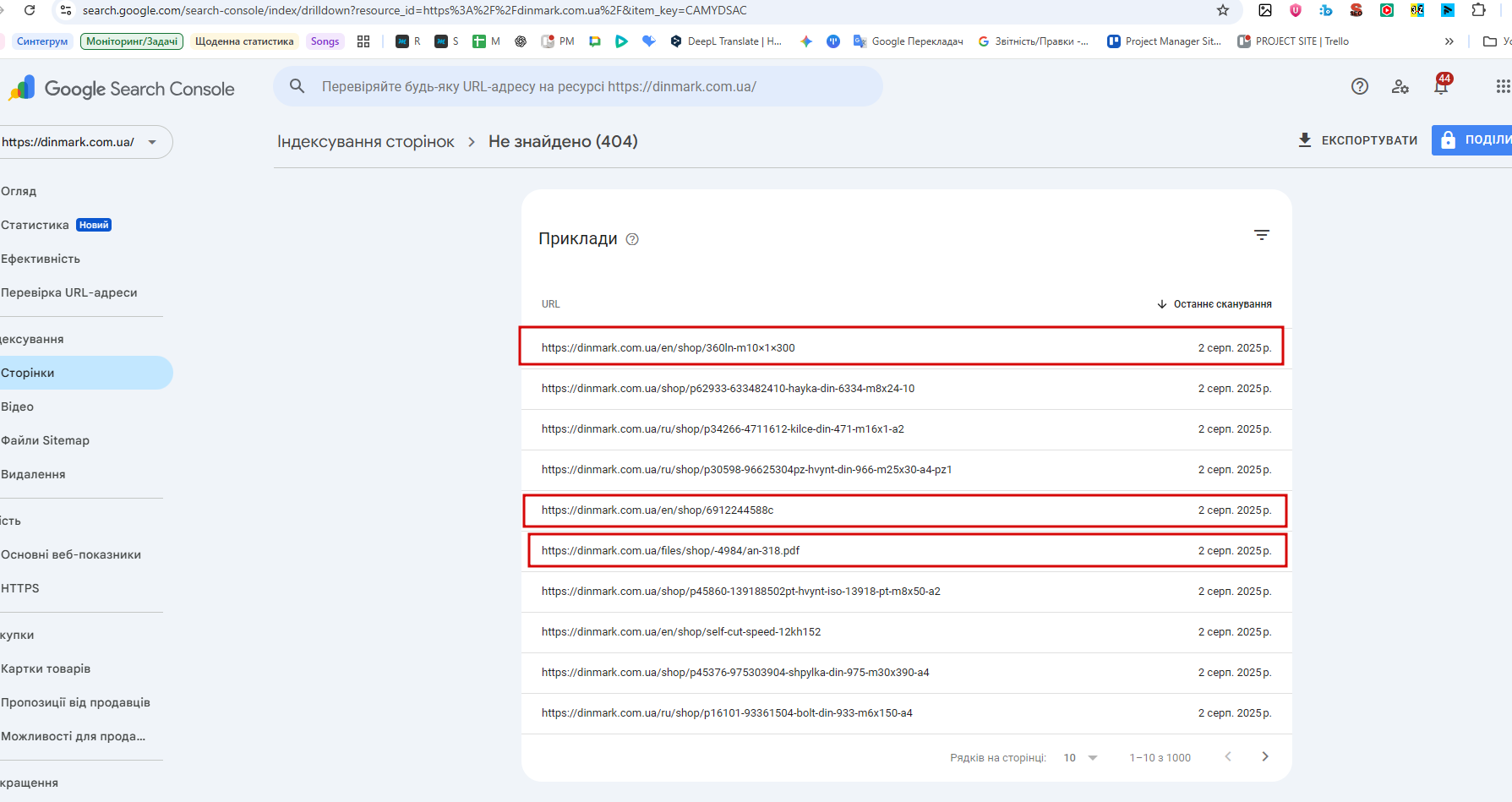Go to previous page of results
The image size is (1512, 802).
1228,756
